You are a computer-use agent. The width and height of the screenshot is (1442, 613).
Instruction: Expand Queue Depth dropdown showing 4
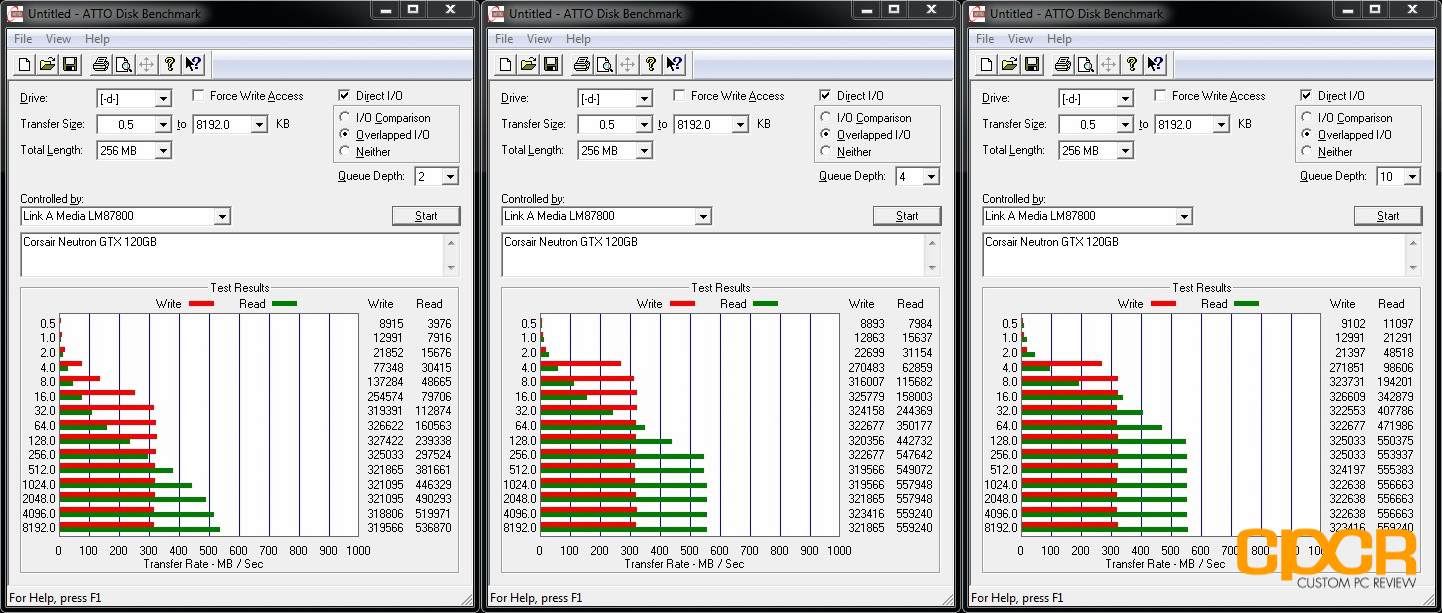[x=931, y=177]
